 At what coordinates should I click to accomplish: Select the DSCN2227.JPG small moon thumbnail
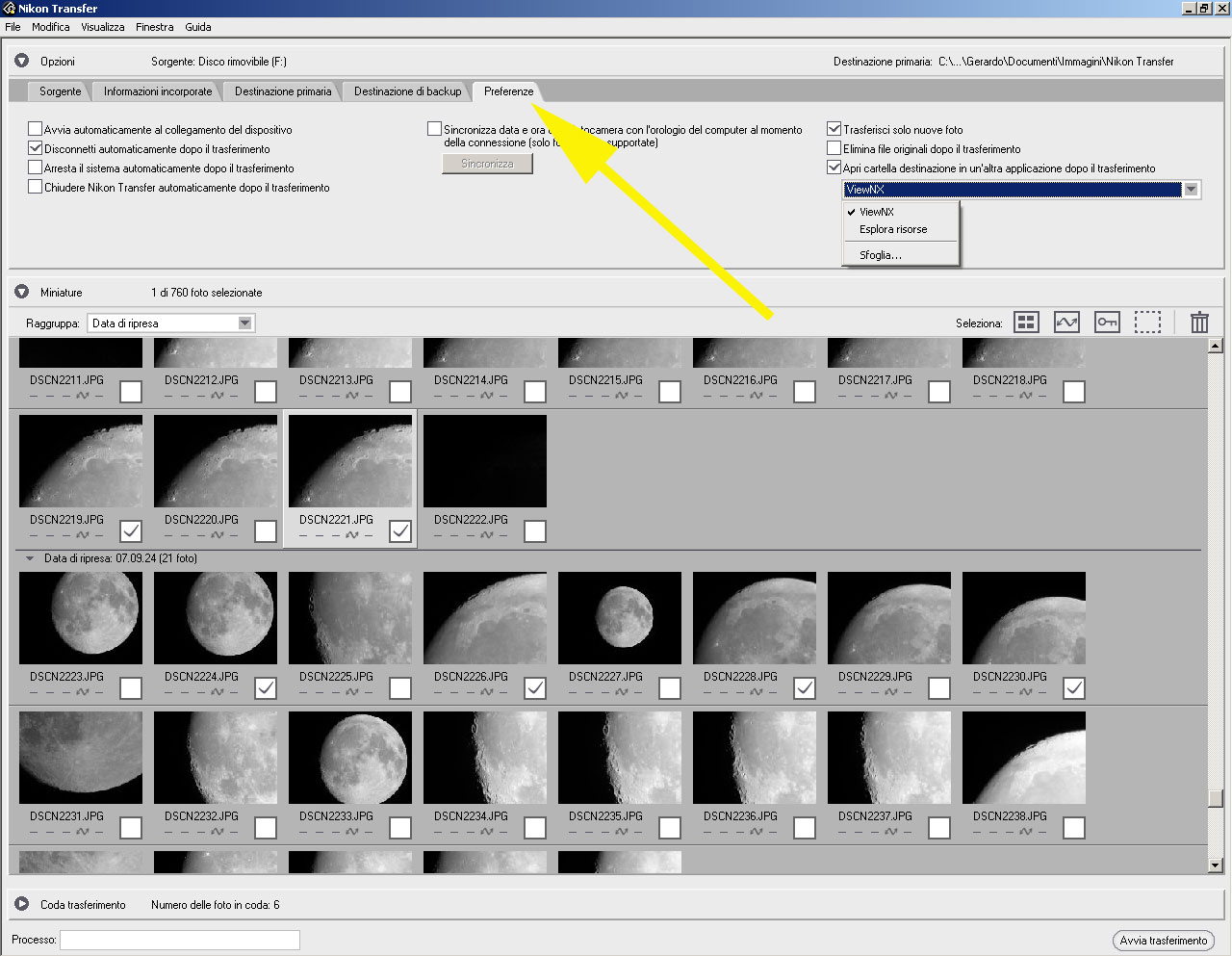tap(620, 618)
